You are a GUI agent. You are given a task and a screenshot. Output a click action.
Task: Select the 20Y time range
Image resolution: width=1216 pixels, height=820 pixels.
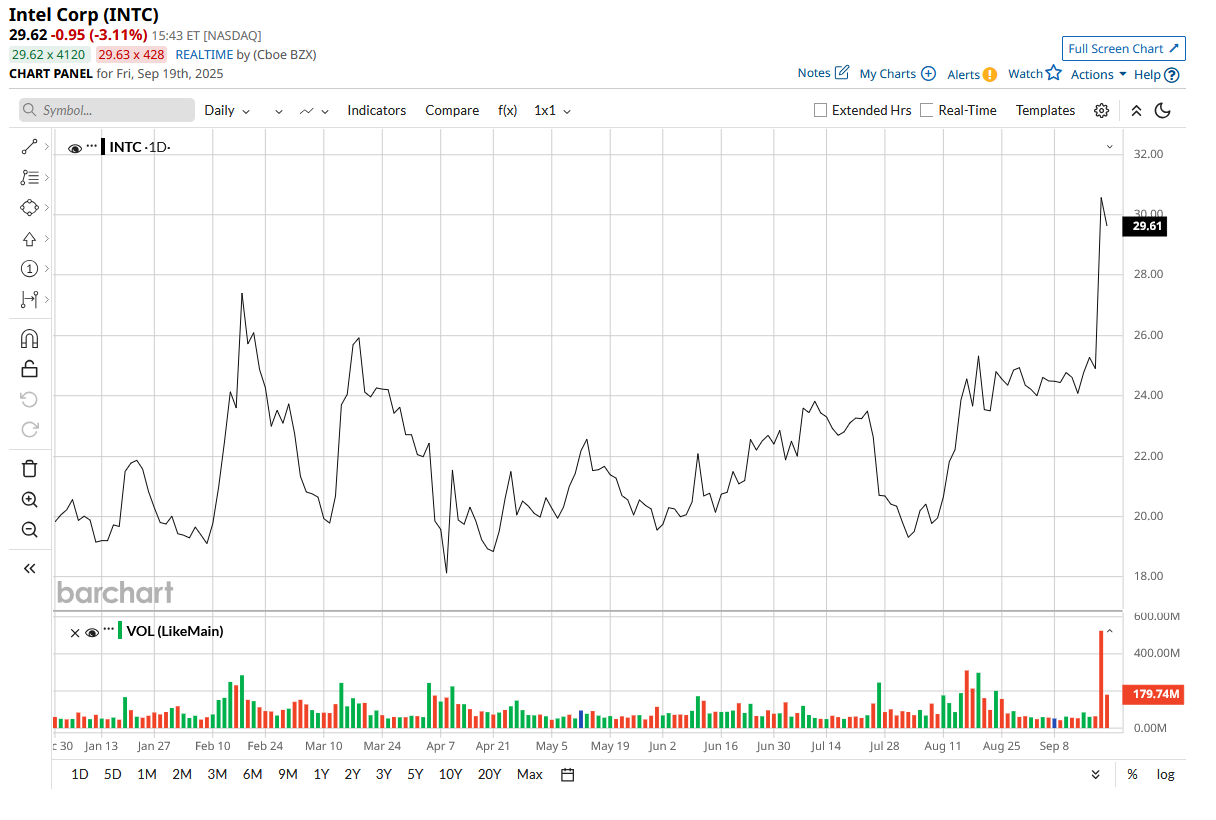point(490,774)
